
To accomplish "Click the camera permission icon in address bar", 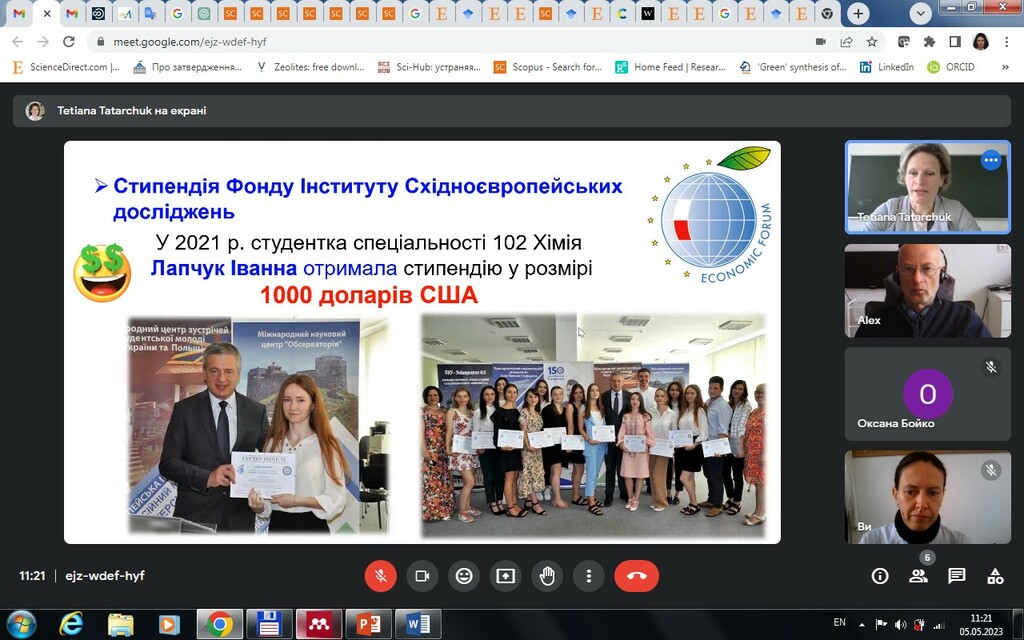I will tap(821, 42).
